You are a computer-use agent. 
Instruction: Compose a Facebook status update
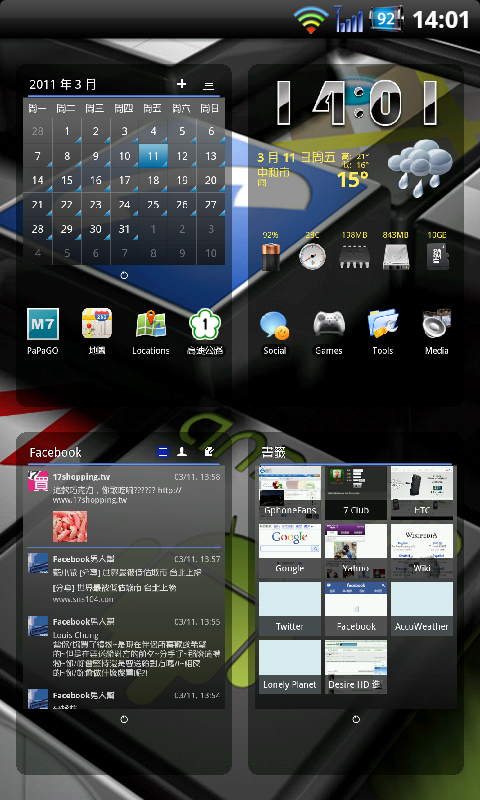click(x=208, y=452)
